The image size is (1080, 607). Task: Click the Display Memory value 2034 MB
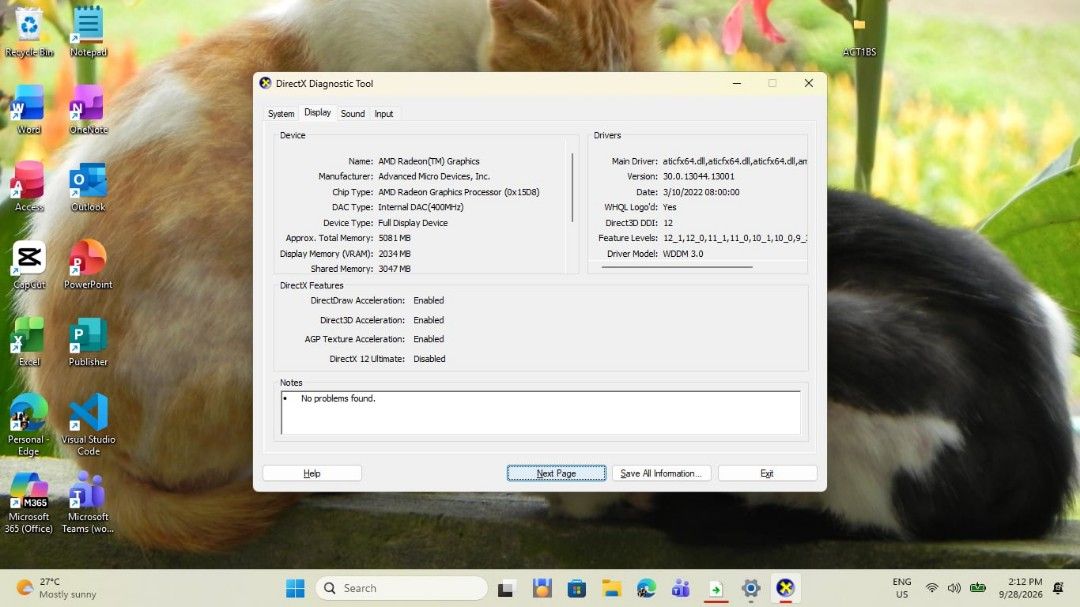tap(394, 254)
